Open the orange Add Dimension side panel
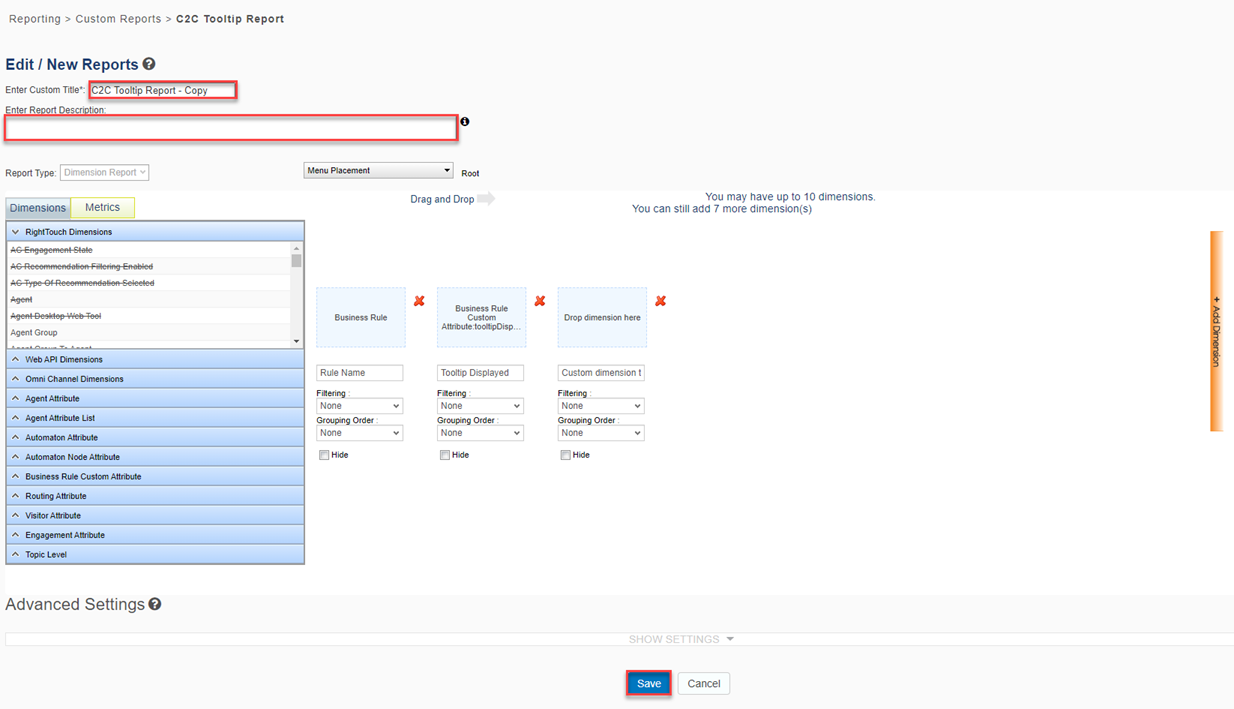Screen dimensions: 1234x709 point(1216,331)
